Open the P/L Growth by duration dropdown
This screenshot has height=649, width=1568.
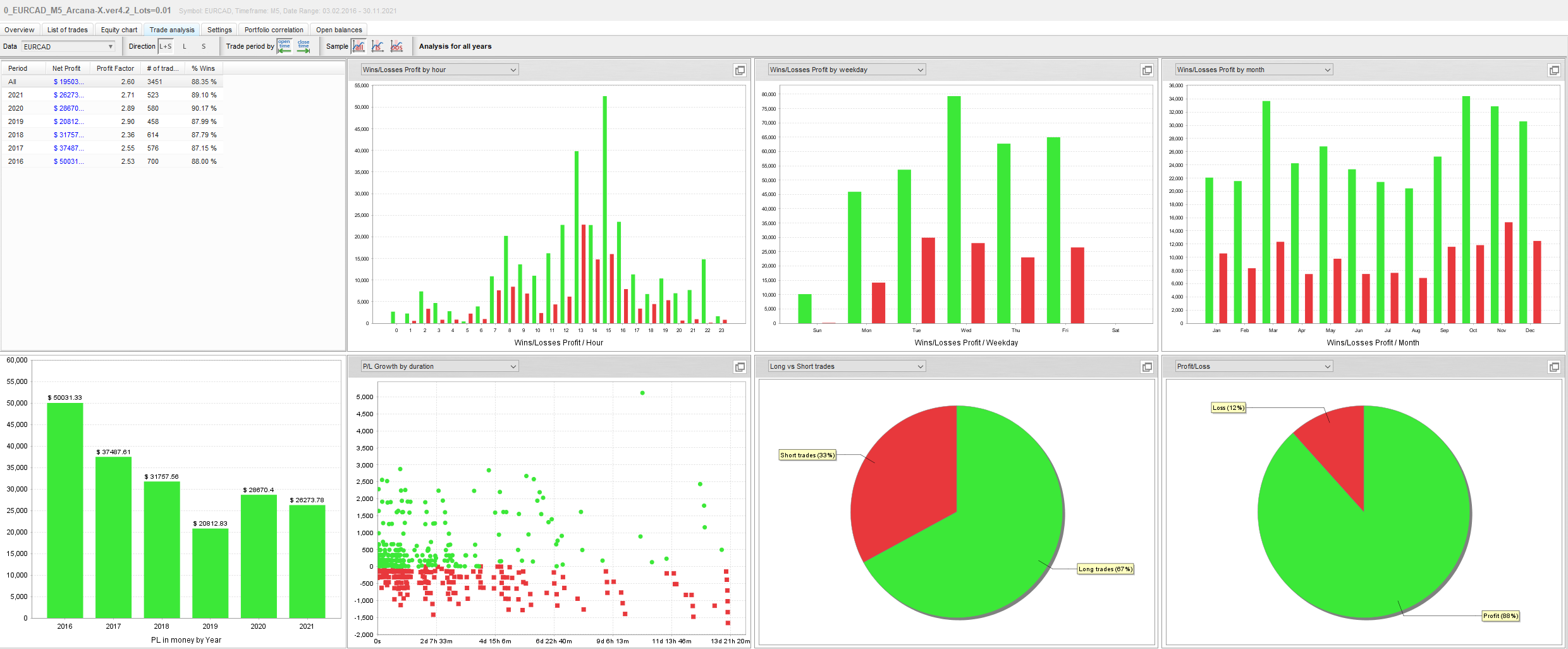[439, 366]
